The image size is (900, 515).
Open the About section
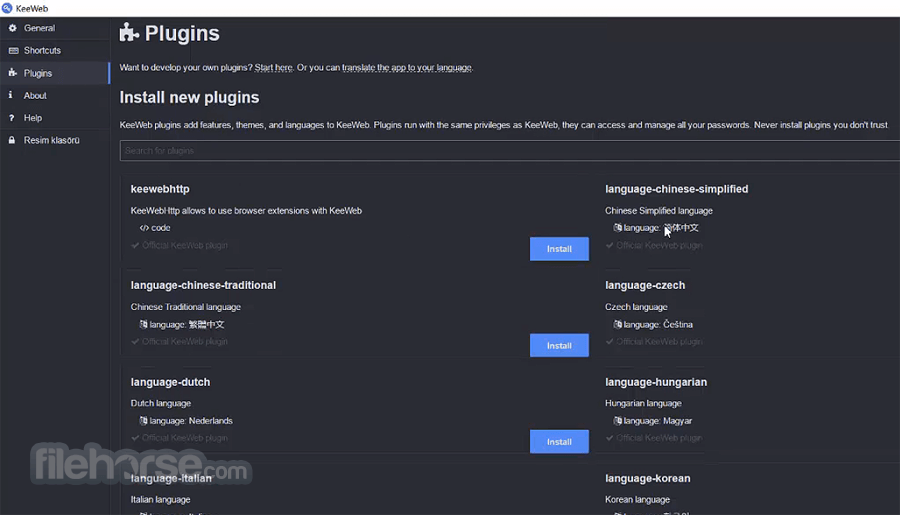pyautogui.click(x=55, y=95)
